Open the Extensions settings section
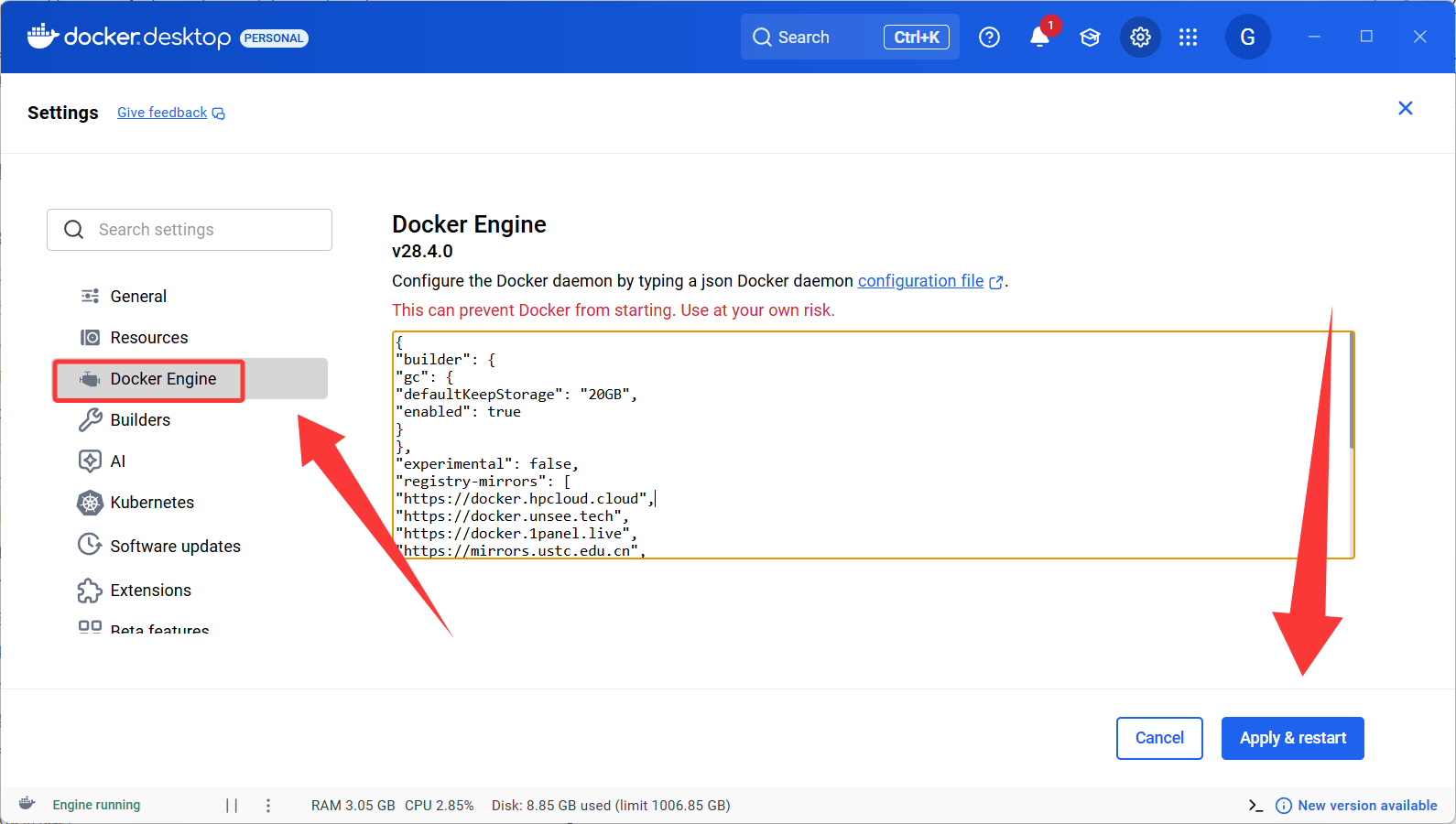The width and height of the screenshot is (1456, 824). pos(190,591)
